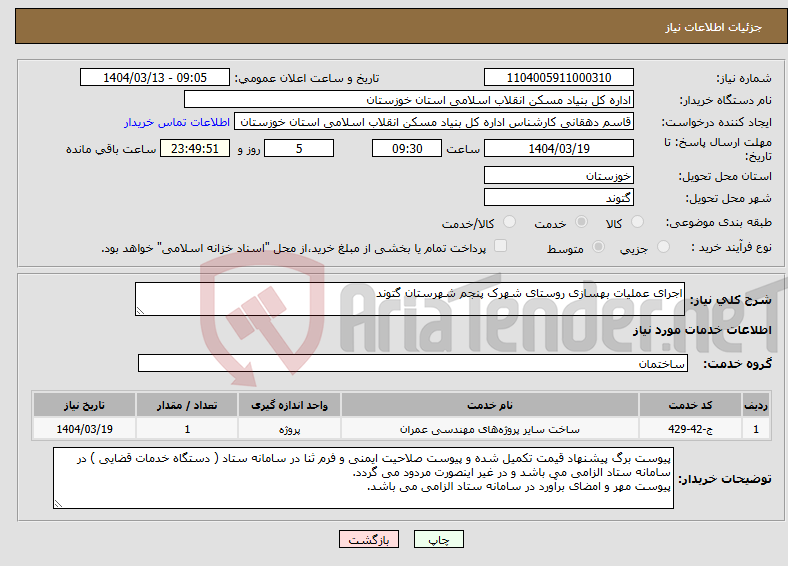This screenshot has height=566, width=788.
Task: Click service code cell ج-42-429
Action: click(691, 429)
